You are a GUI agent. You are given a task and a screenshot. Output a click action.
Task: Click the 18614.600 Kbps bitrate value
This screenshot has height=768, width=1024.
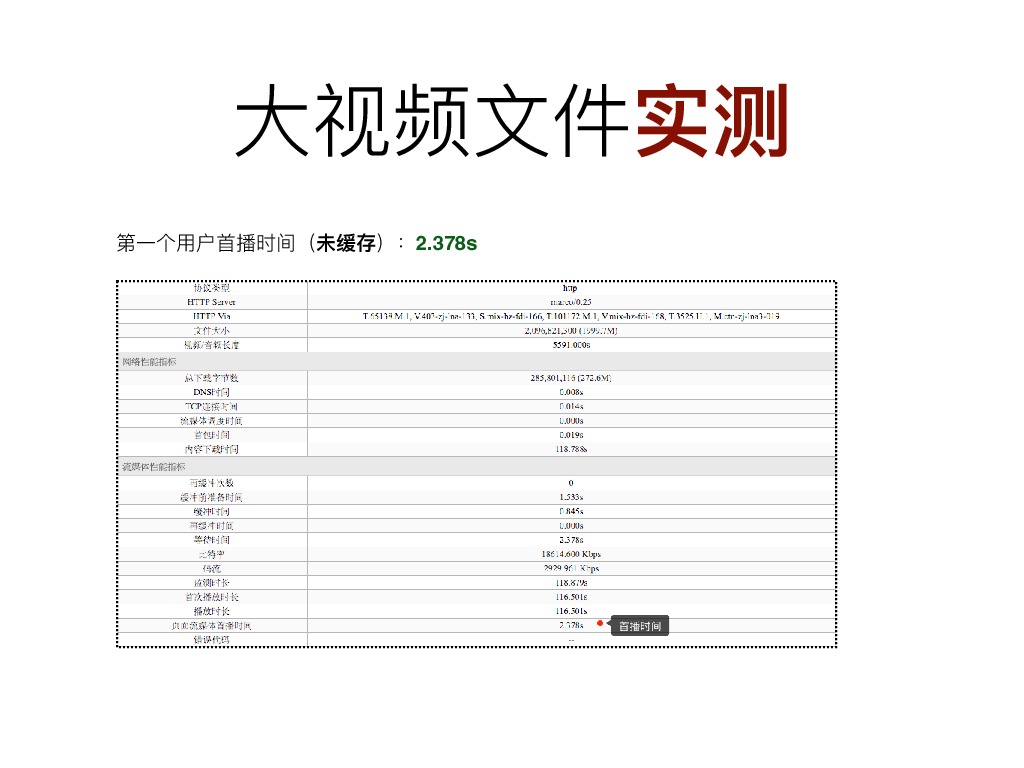click(x=571, y=554)
